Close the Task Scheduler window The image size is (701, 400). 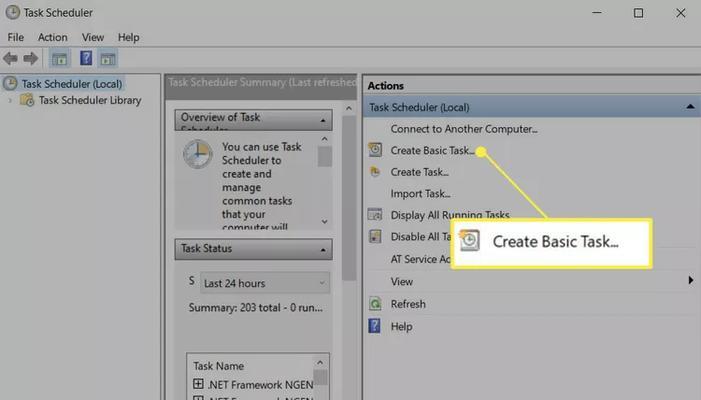680,13
